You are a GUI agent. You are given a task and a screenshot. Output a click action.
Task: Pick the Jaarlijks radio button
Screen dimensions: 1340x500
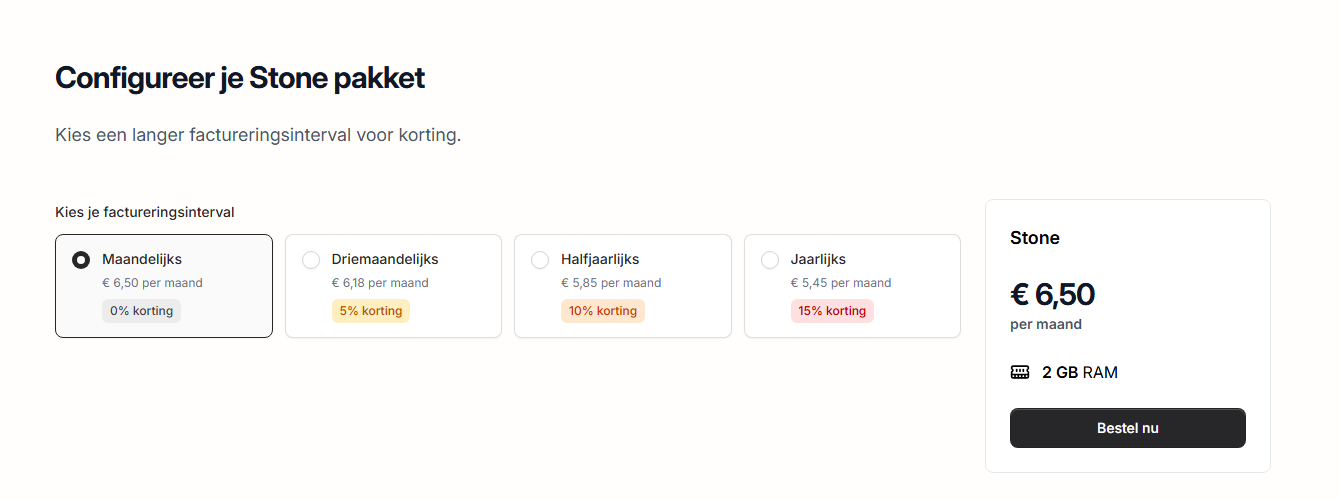tap(770, 260)
